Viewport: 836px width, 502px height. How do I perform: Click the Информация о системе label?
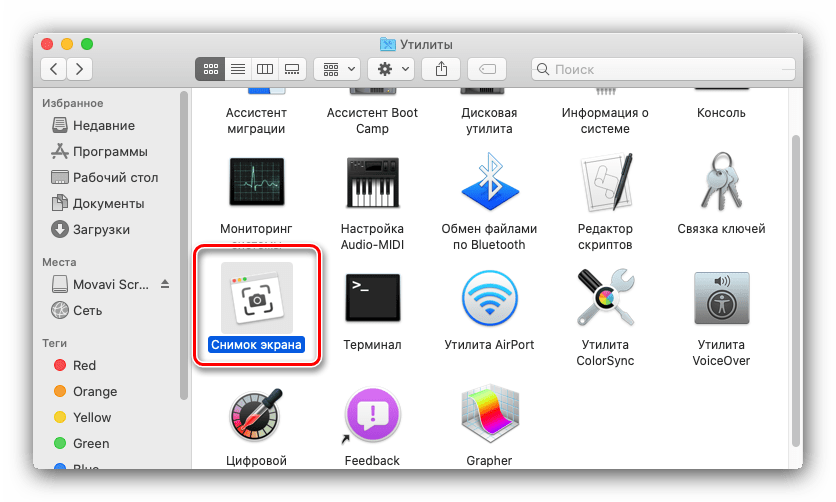[x=605, y=120]
